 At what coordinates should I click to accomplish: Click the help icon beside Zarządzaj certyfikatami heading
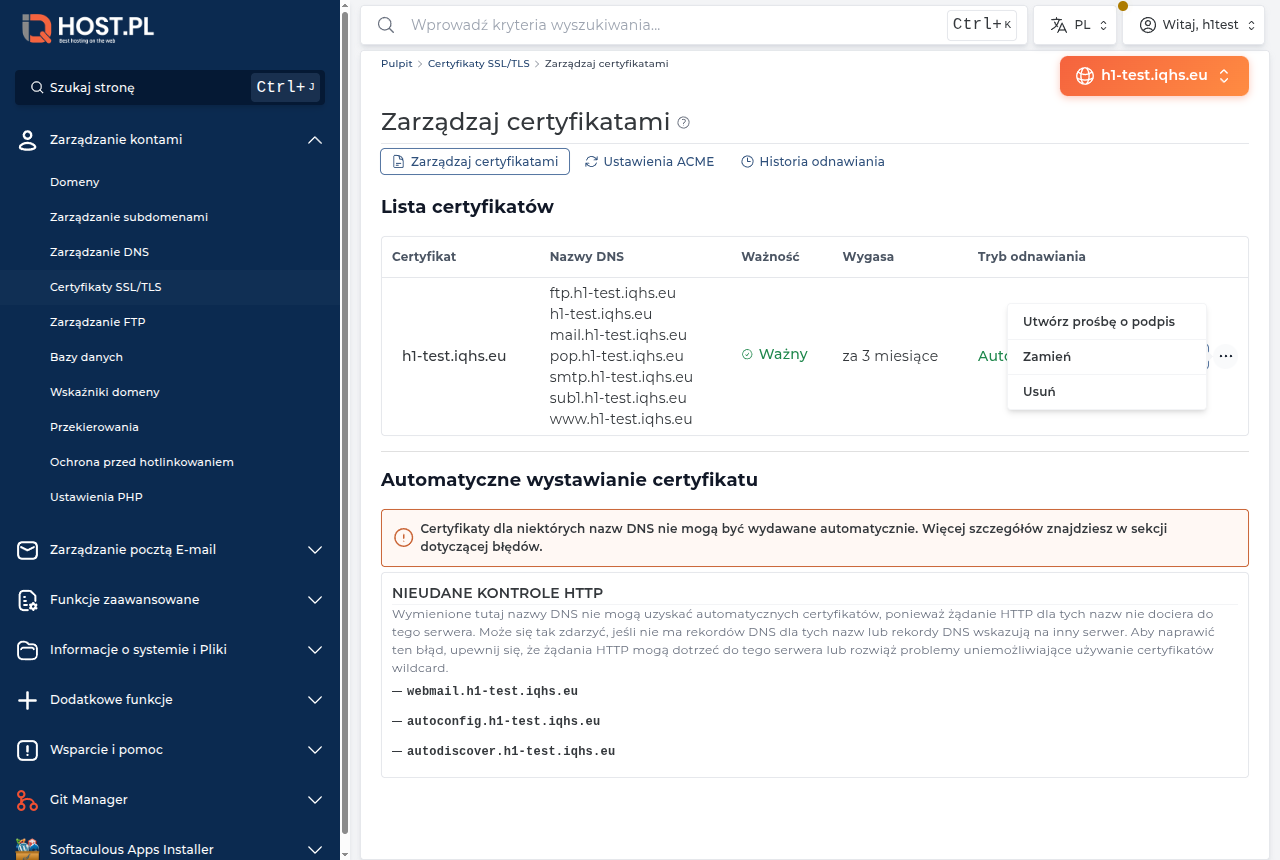pos(684,123)
